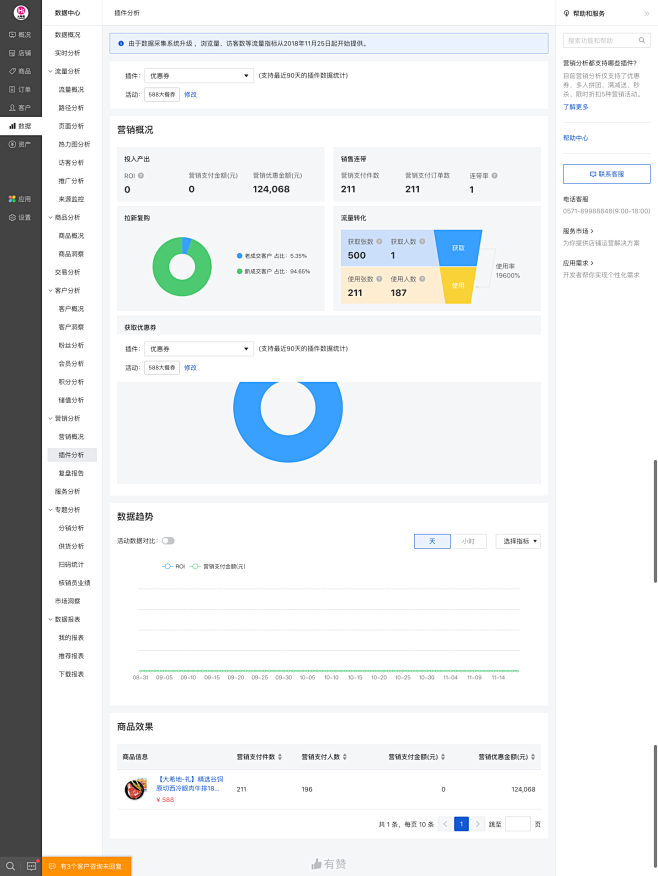Open the top 插件 优惠券 dropdown
The width and height of the screenshot is (658, 876).
tap(199, 75)
